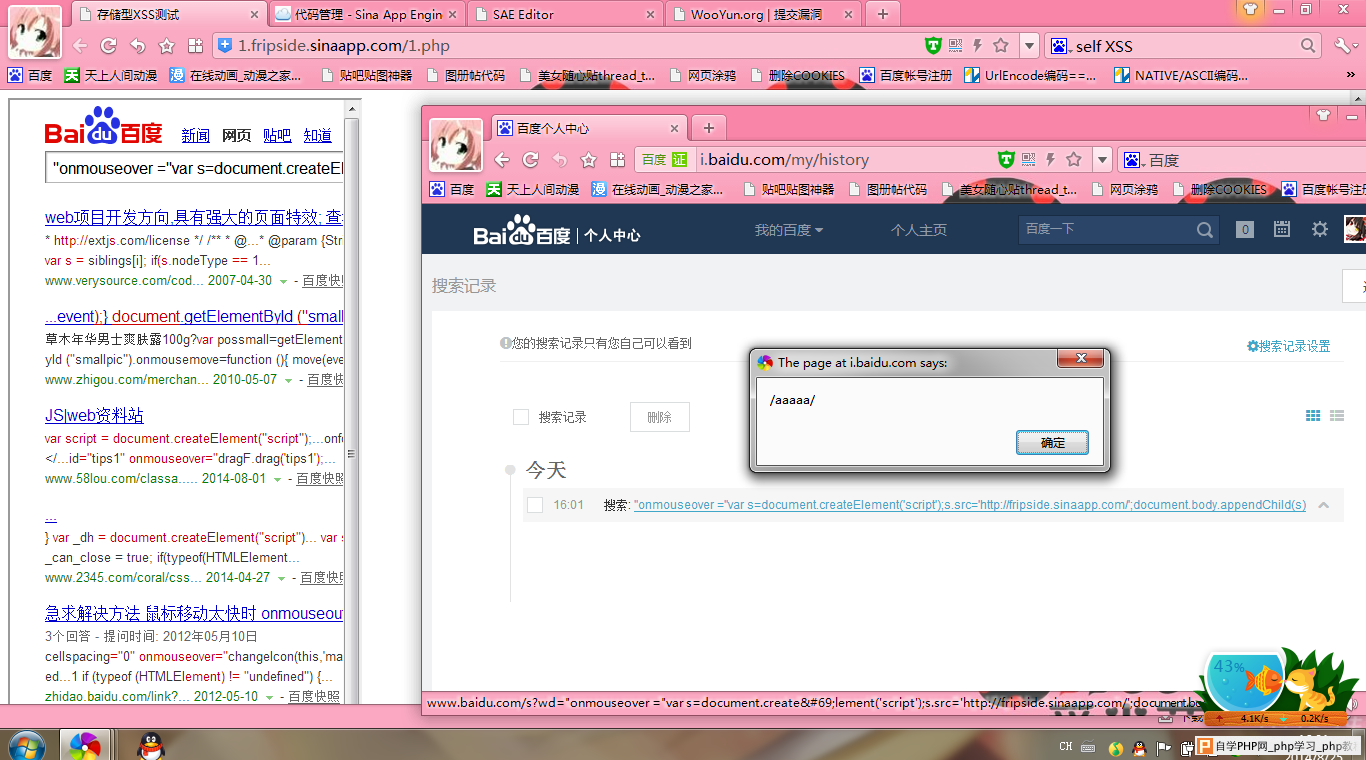The image size is (1366, 760).
Task: Click UrlEncode编码 bookmark in back window
Action: point(1030,75)
